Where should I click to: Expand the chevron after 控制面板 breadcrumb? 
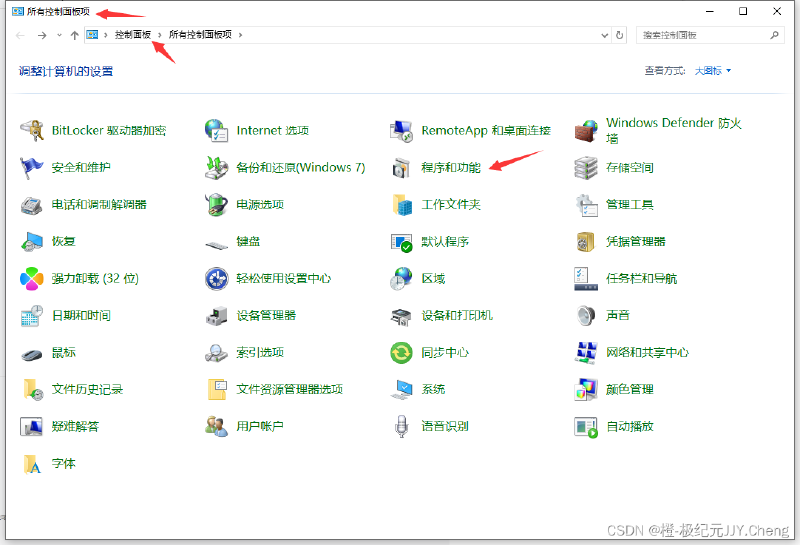(160, 35)
